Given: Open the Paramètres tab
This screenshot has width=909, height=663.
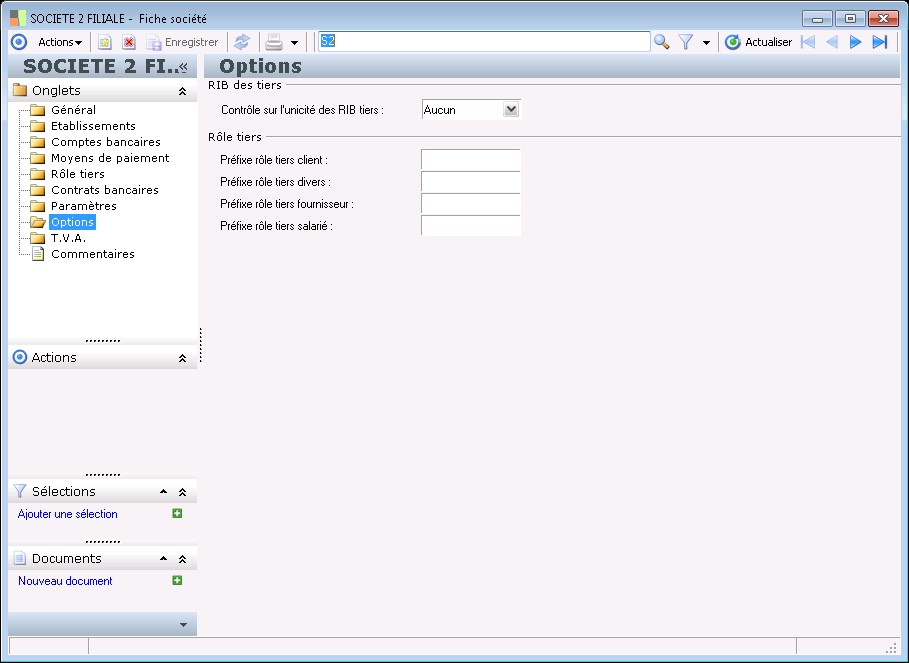Looking at the screenshot, I should pyautogui.click(x=83, y=206).
